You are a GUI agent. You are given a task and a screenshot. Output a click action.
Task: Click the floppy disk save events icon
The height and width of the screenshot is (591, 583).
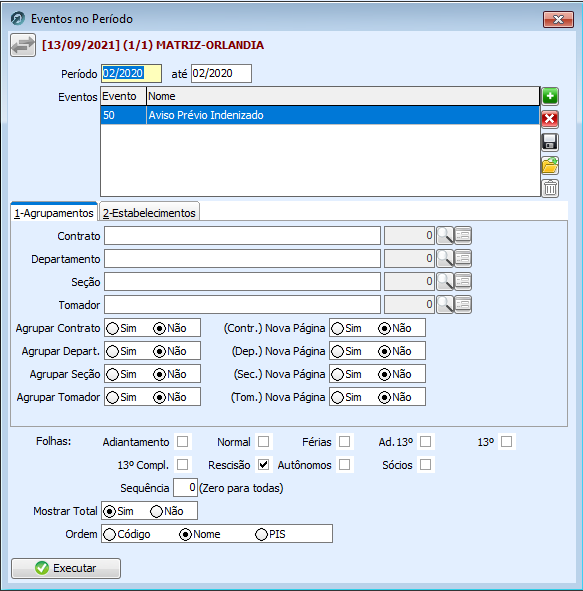coord(550,142)
